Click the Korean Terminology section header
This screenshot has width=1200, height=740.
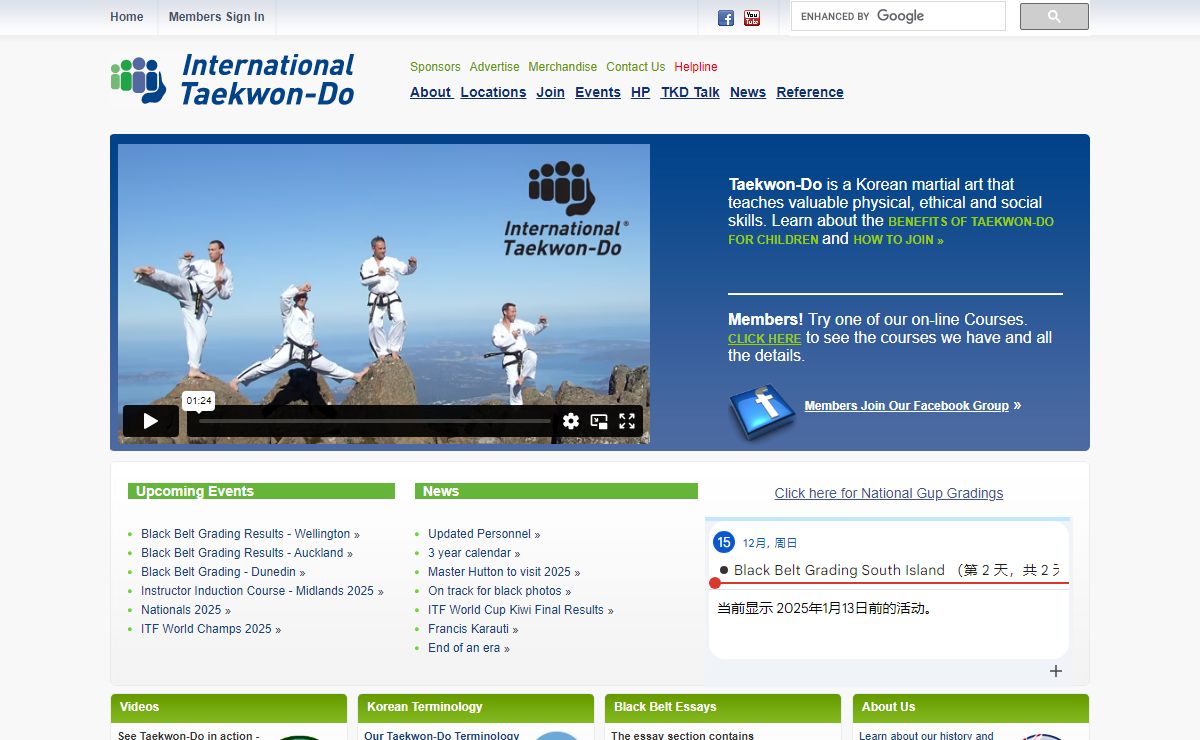coord(476,707)
